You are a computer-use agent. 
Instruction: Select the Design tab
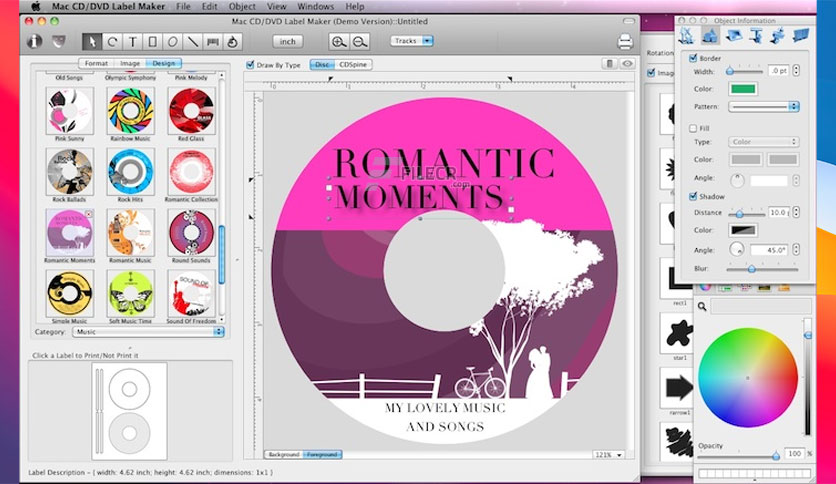click(164, 63)
